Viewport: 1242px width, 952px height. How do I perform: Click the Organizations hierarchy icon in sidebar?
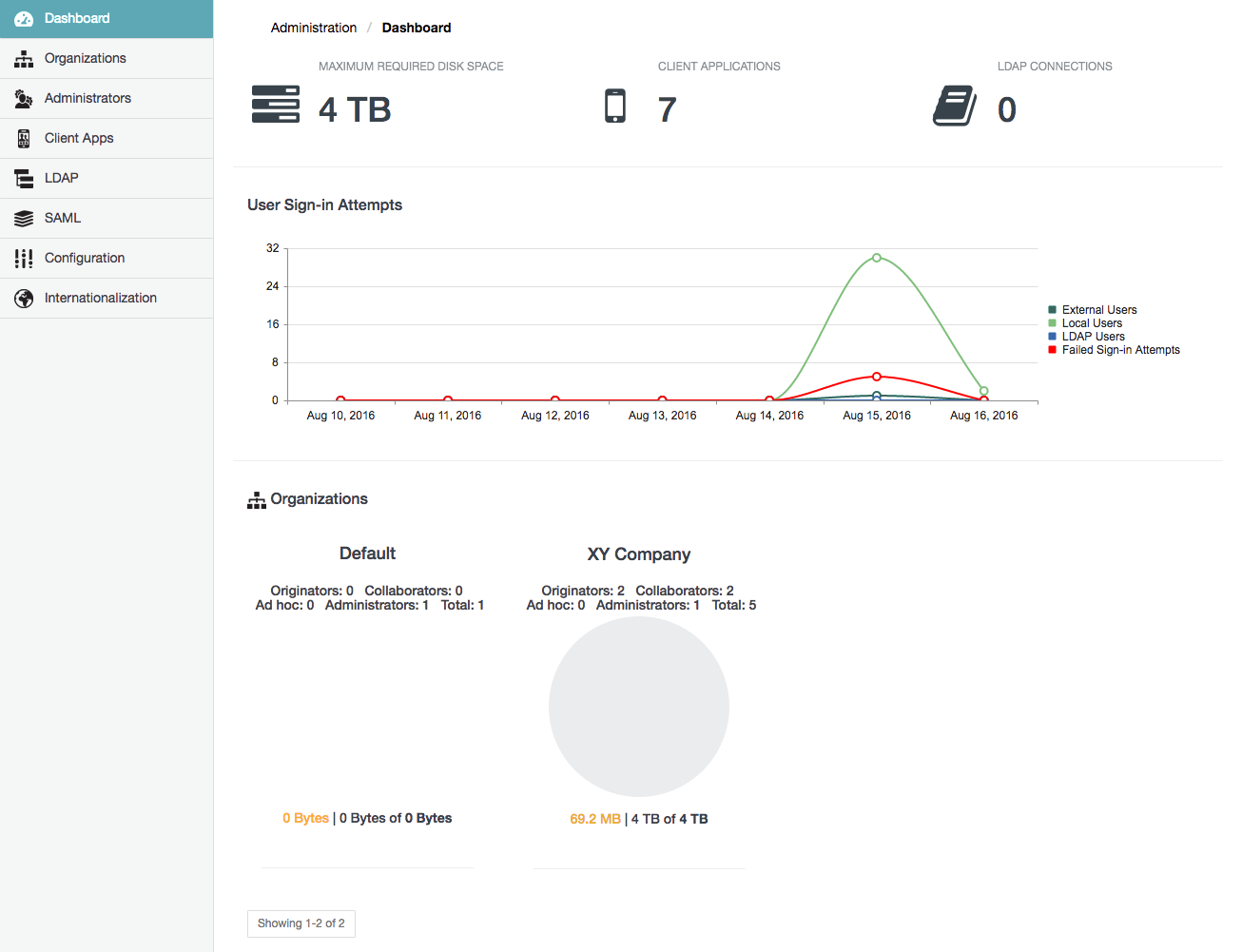(x=24, y=59)
